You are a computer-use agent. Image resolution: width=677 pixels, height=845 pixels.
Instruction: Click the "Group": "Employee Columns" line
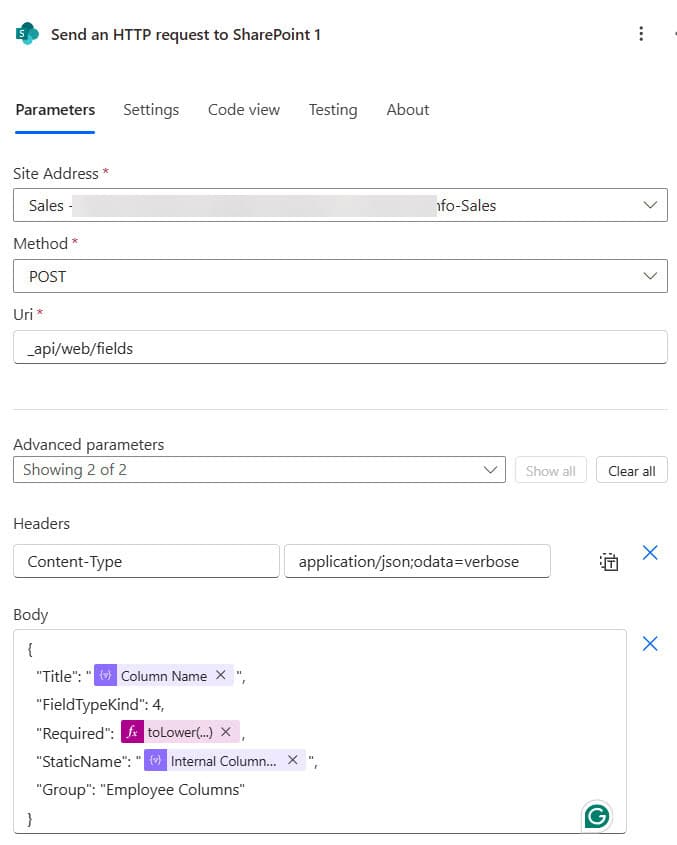pos(140,789)
